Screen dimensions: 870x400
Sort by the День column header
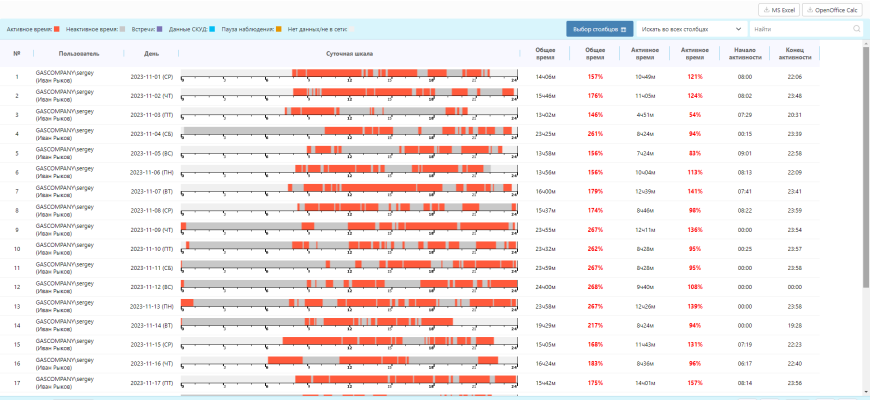pyautogui.click(x=151, y=53)
